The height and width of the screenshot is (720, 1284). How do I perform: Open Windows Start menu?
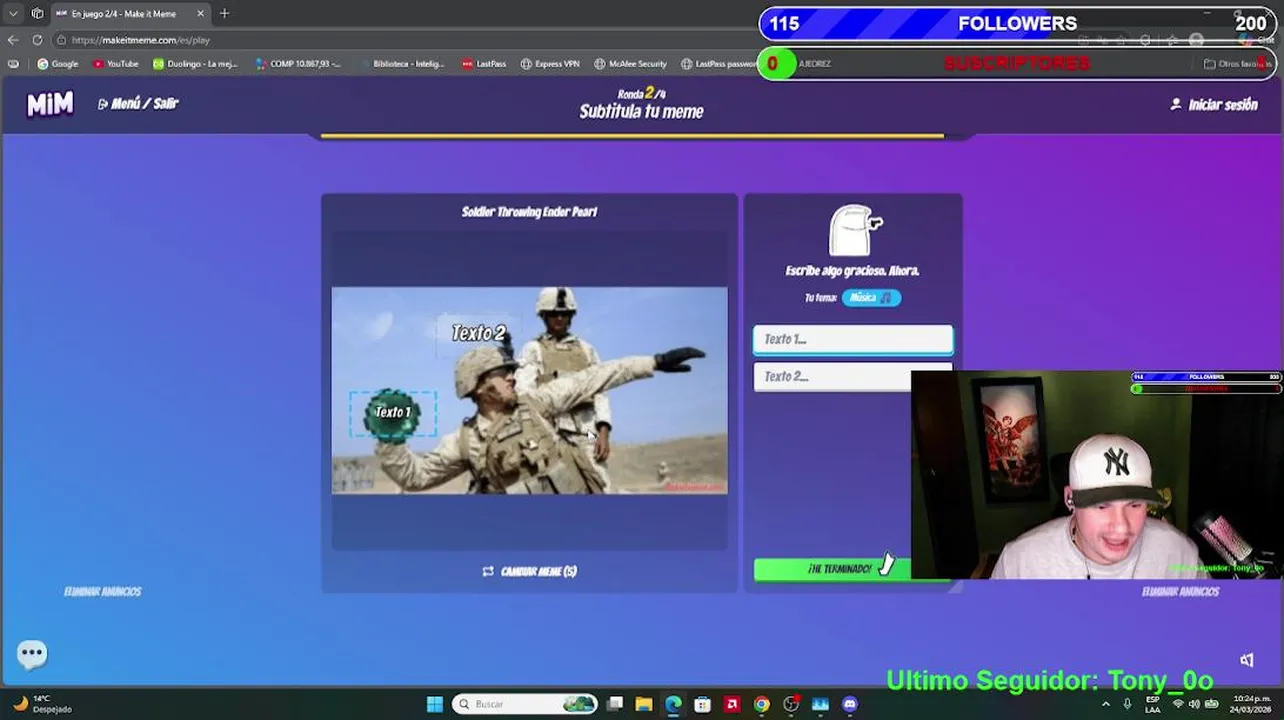coord(435,704)
